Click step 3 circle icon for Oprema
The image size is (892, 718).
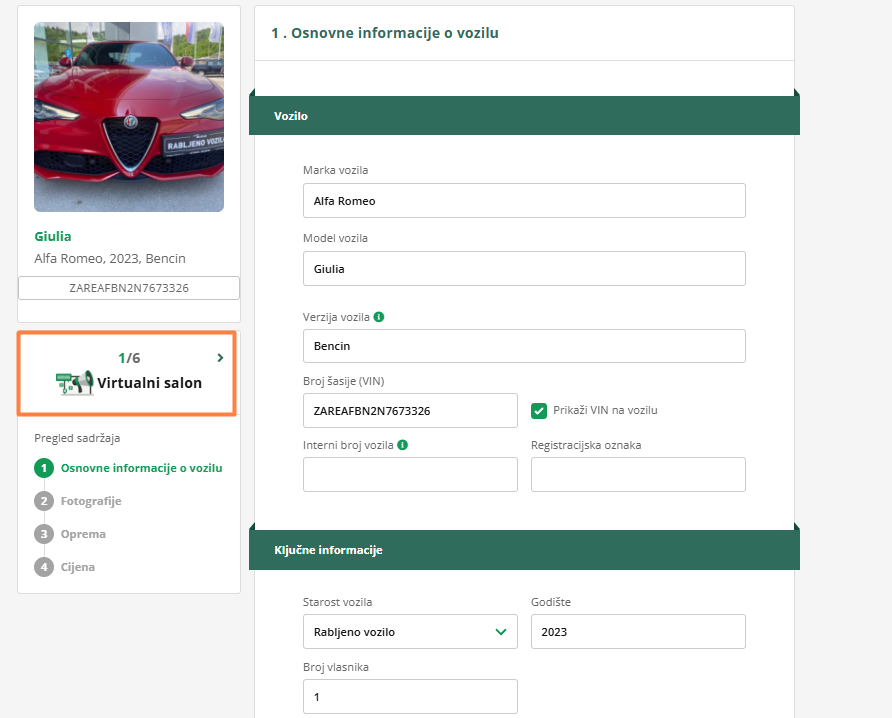pos(44,534)
